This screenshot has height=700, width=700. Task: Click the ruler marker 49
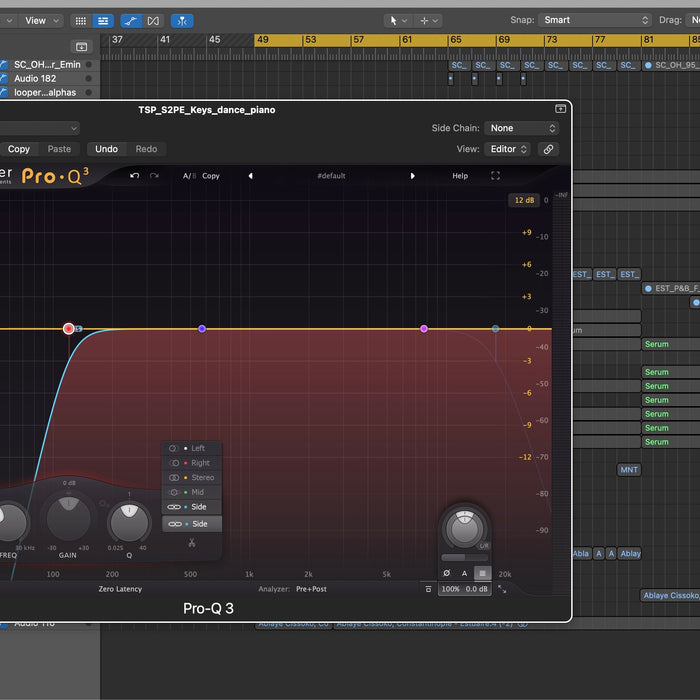263,40
